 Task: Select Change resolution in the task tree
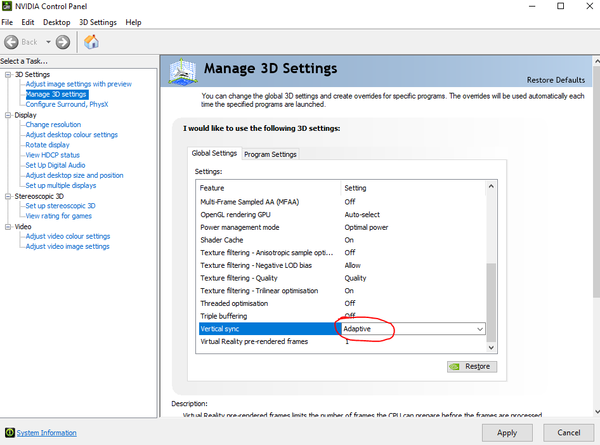(x=53, y=125)
